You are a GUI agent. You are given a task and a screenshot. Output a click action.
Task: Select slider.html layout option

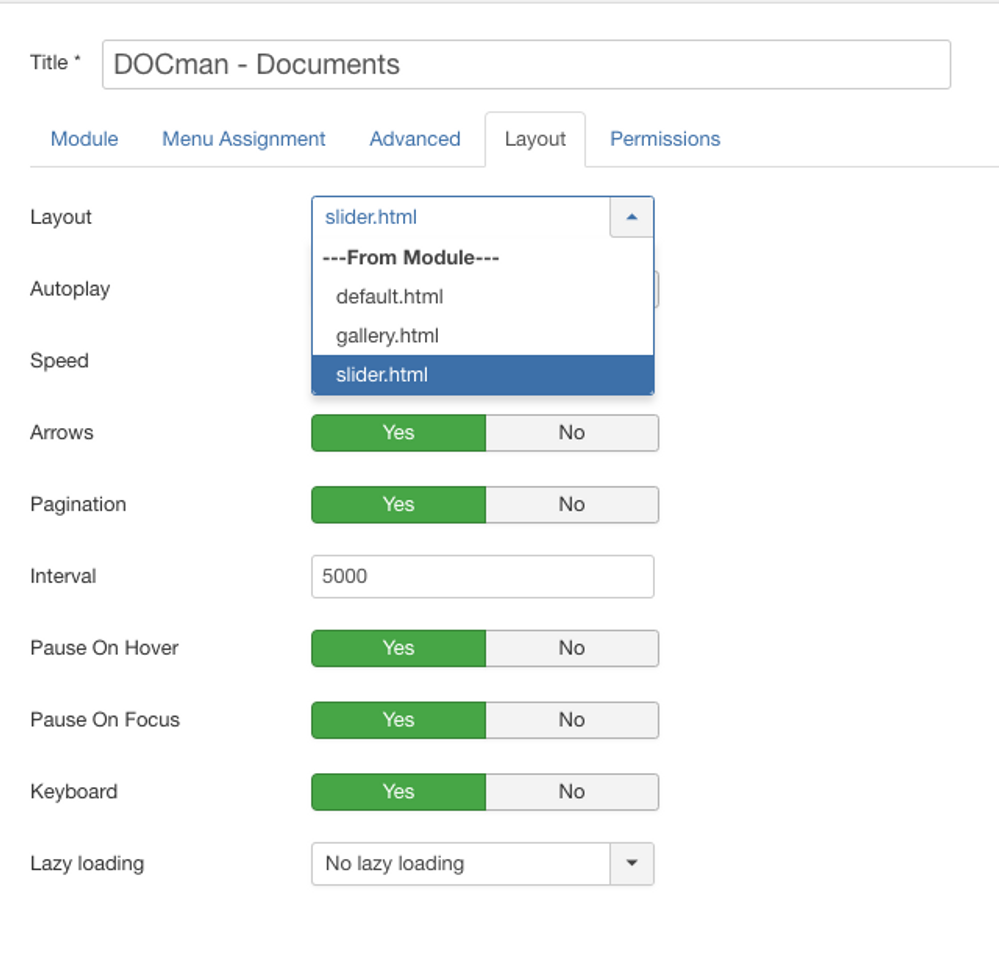pos(382,374)
